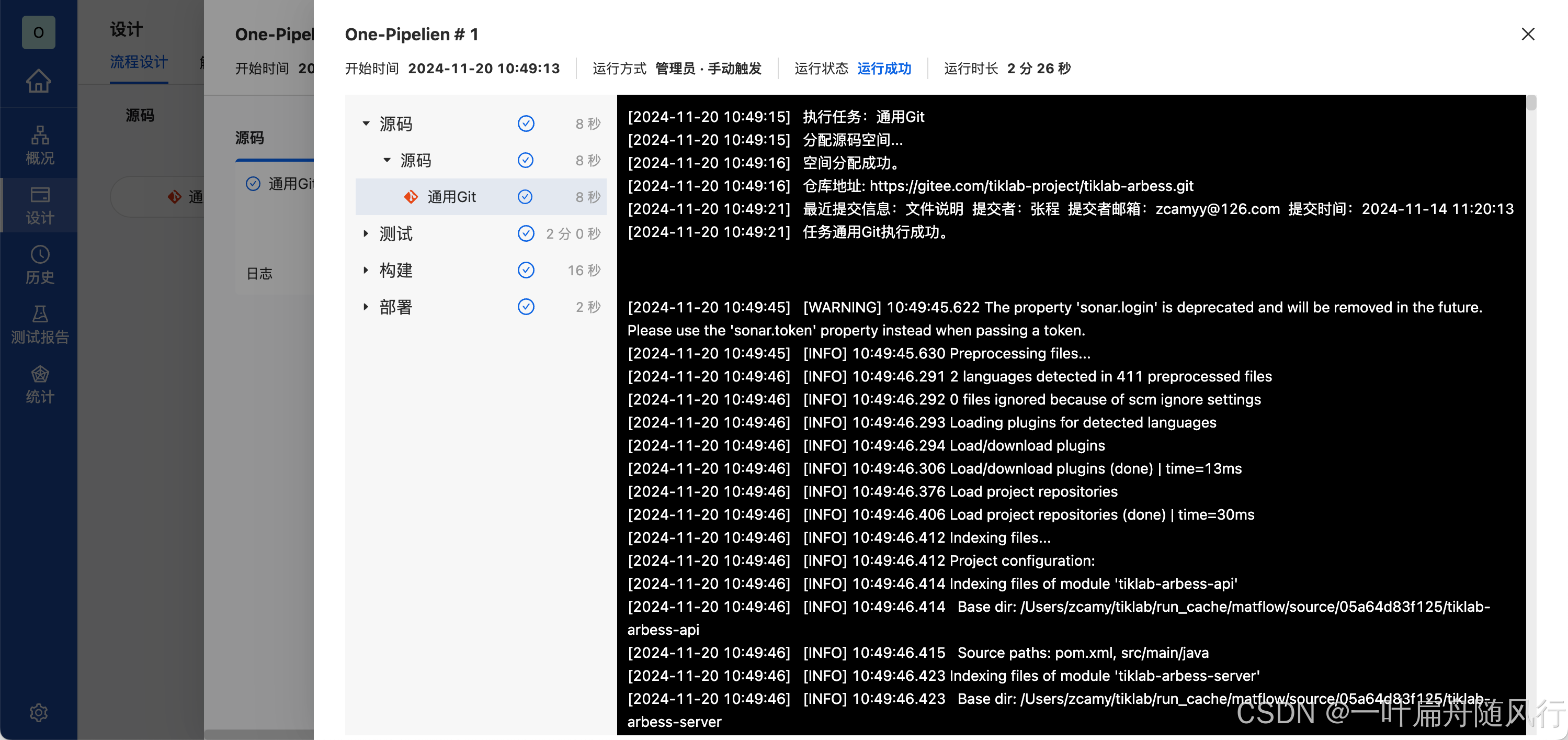The width and height of the screenshot is (1568, 740).
Task: Click the O avatar at top left
Action: tap(39, 32)
